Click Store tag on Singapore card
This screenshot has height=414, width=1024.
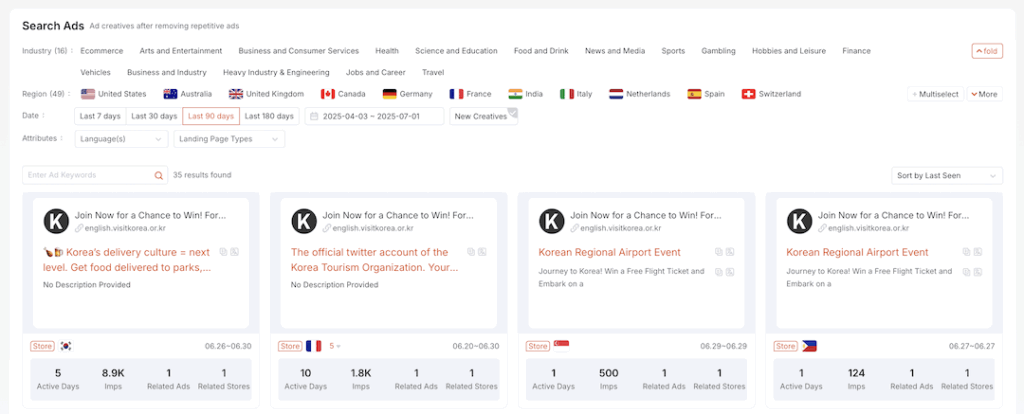538,346
